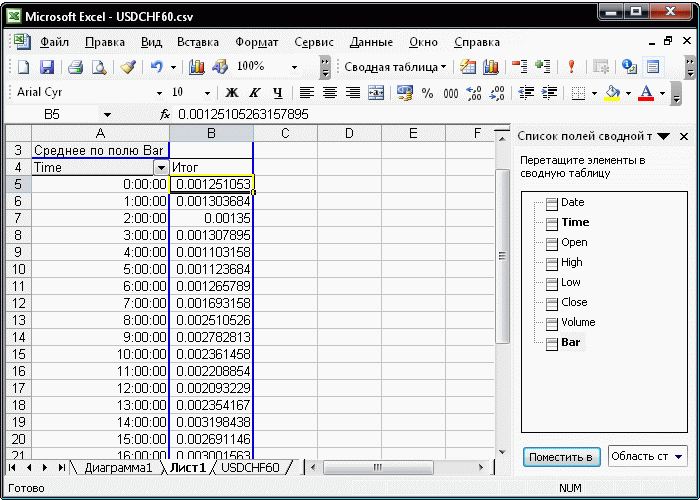Viewport: 700px width, 500px height.
Task: Open the Undo history dropdown arrow
Action: click(x=173, y=67)
